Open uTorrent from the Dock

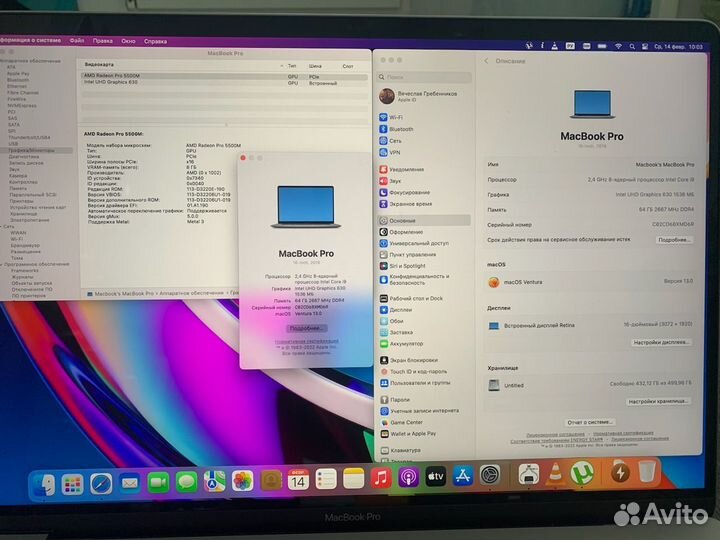pos(582,473)
